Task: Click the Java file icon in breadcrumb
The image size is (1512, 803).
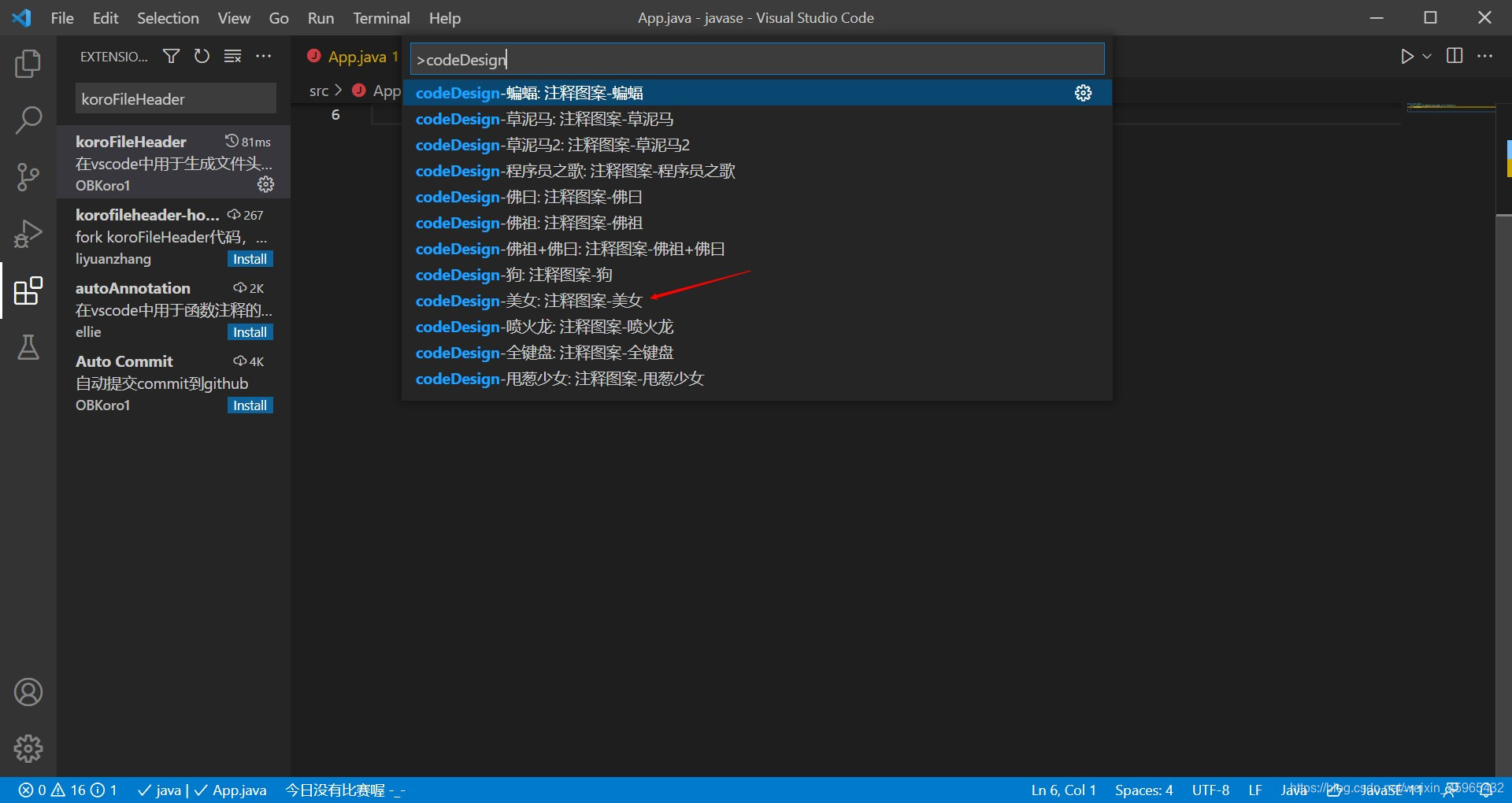Action: [359, 90]
